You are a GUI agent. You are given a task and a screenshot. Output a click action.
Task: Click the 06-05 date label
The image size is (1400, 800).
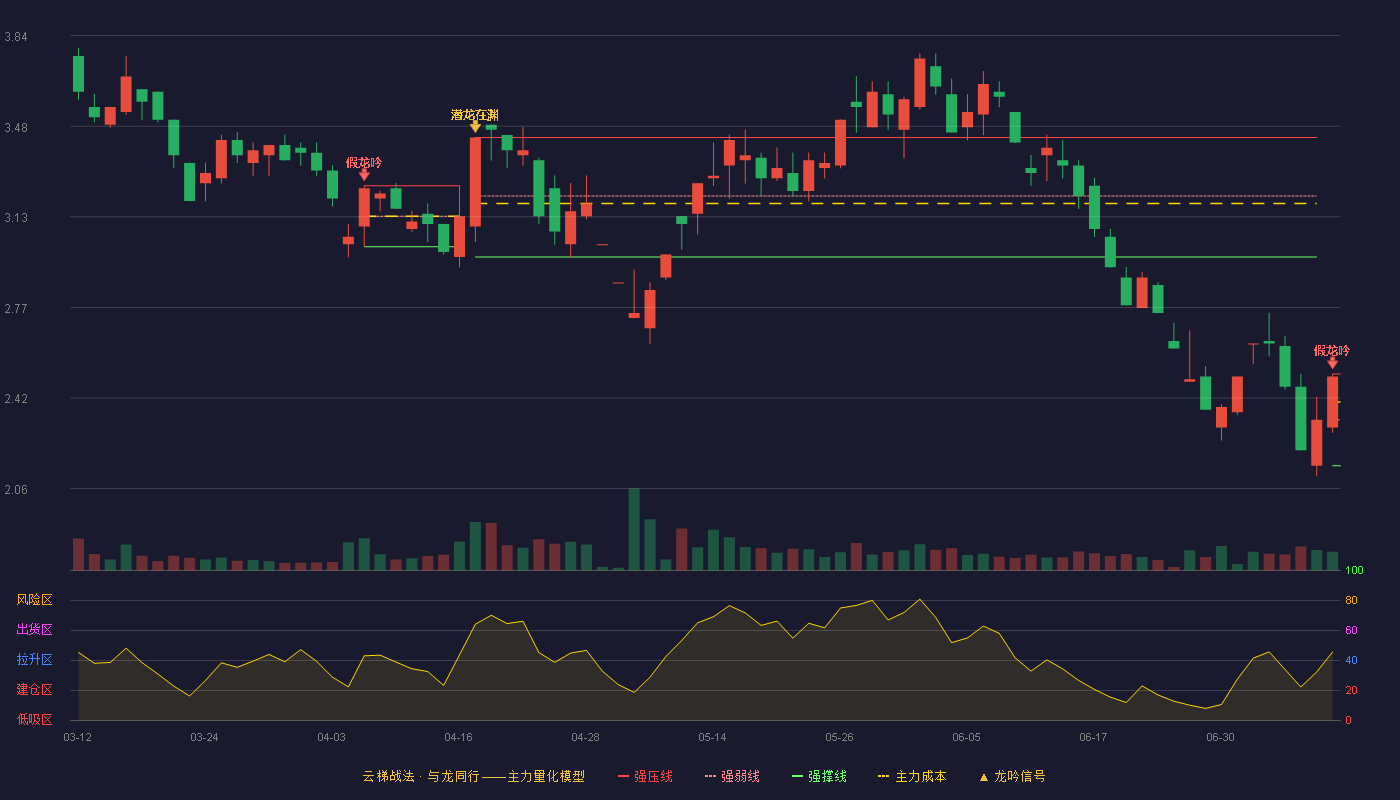click(x=966, y=737)
